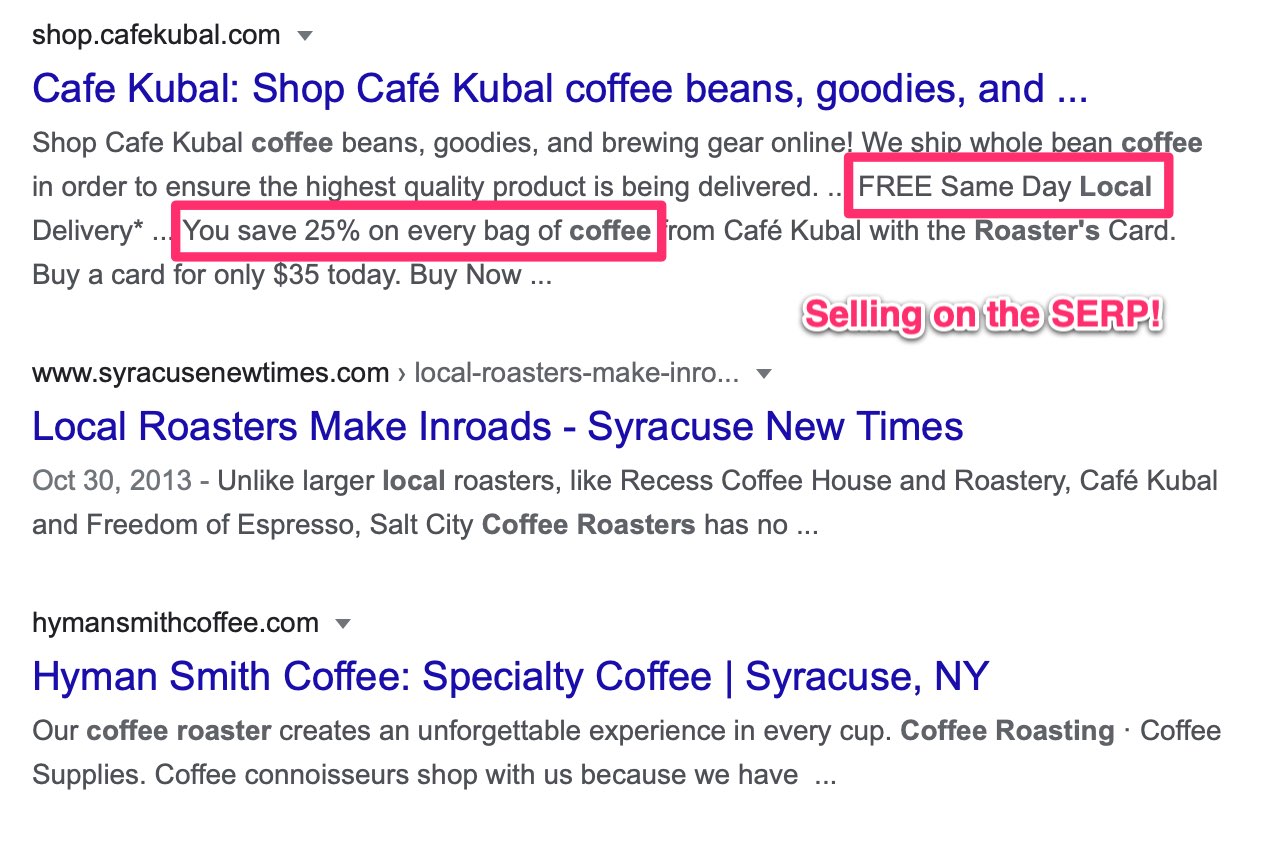Click the arrow next to hymansmithcoffee.com
The height and width of the screenshot is (842, 1284).
pos(343,624)
